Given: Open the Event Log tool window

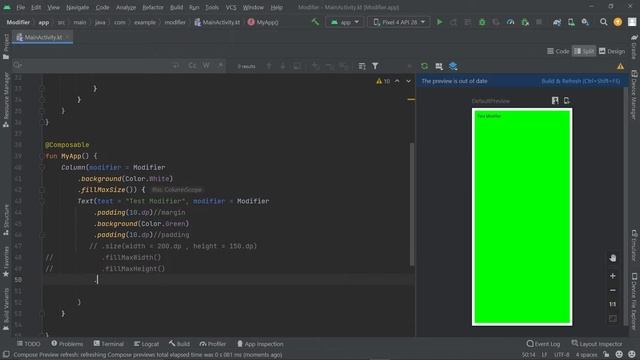Looking at the screenshot, I should click(543, 344).
